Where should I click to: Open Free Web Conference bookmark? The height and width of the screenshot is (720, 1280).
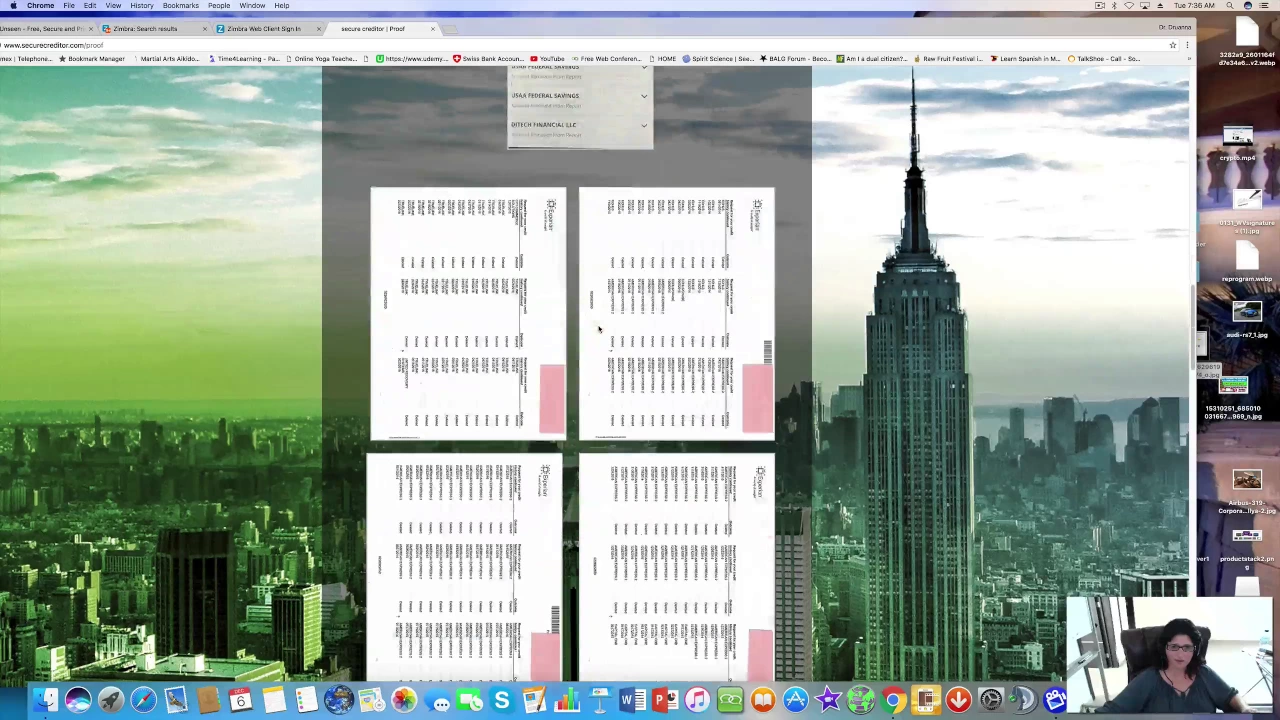(606, 58)
